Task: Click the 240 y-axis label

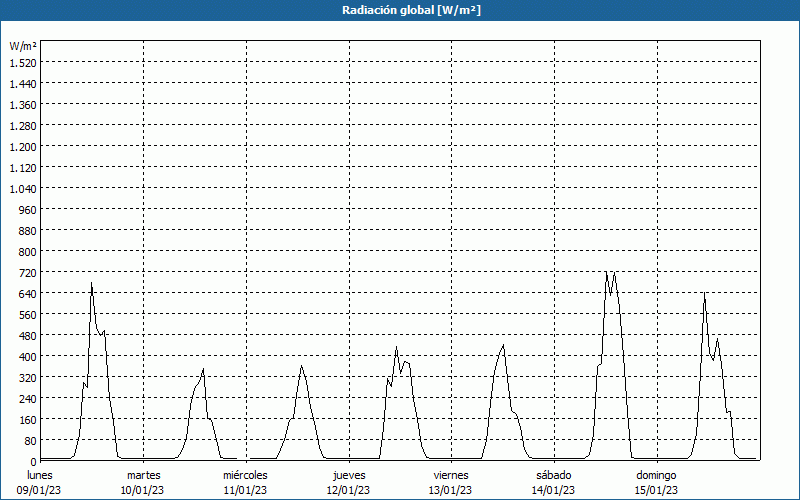Action: coord(29,398)
